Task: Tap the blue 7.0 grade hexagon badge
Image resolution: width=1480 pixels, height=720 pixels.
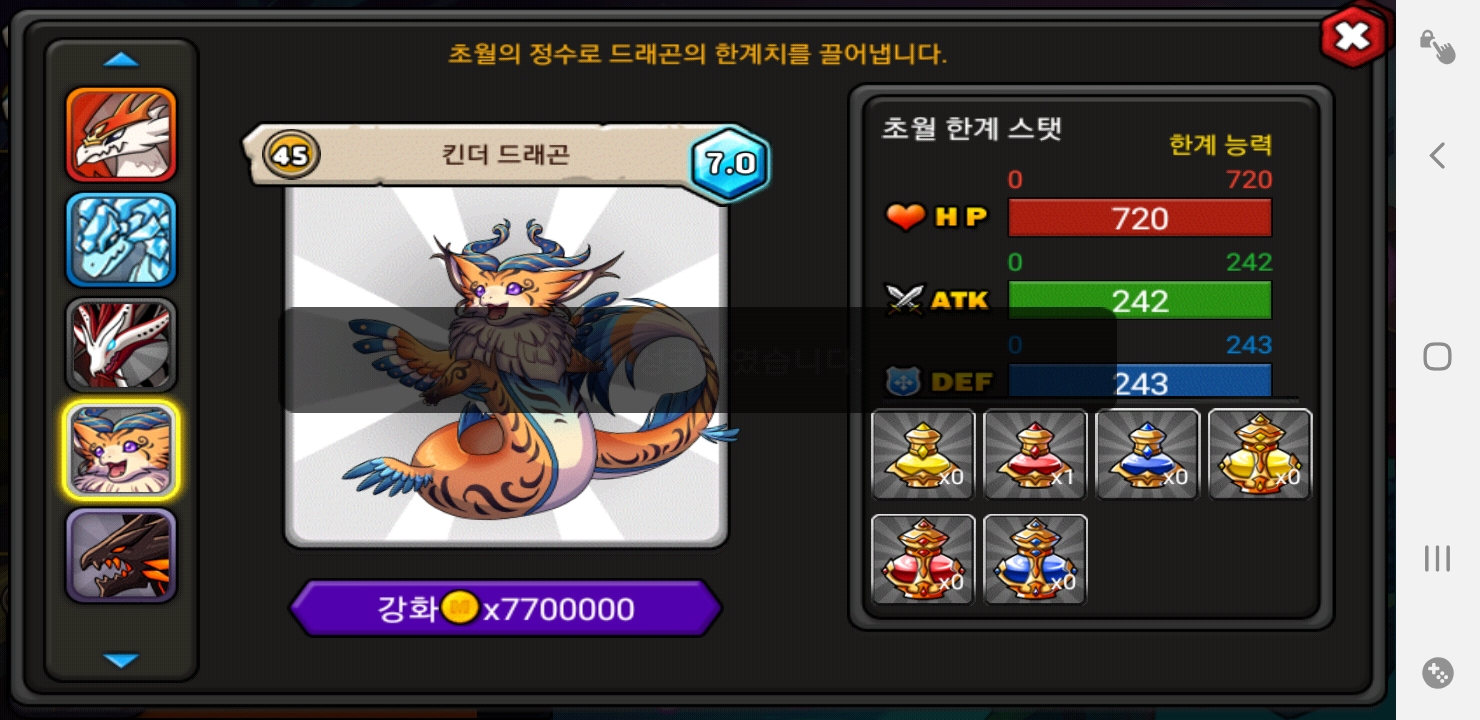Action: (730, 163)
